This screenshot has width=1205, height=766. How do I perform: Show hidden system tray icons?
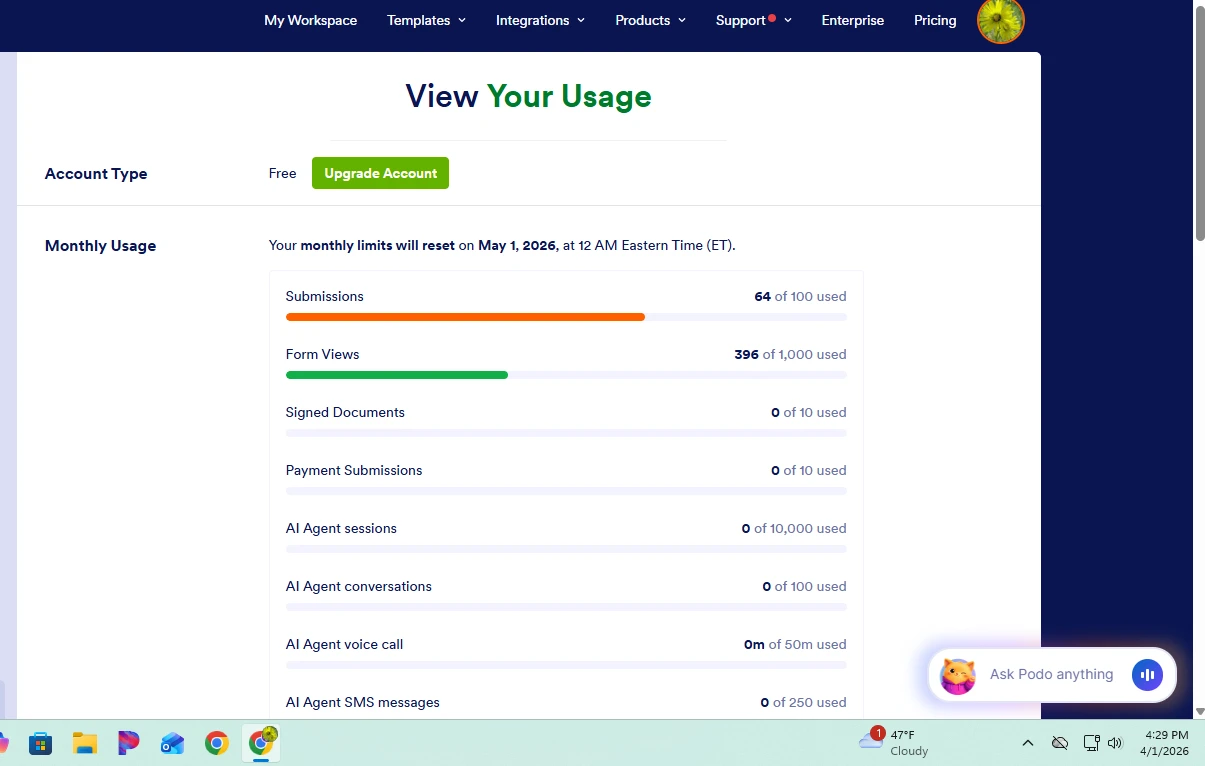coord(1027,743)
